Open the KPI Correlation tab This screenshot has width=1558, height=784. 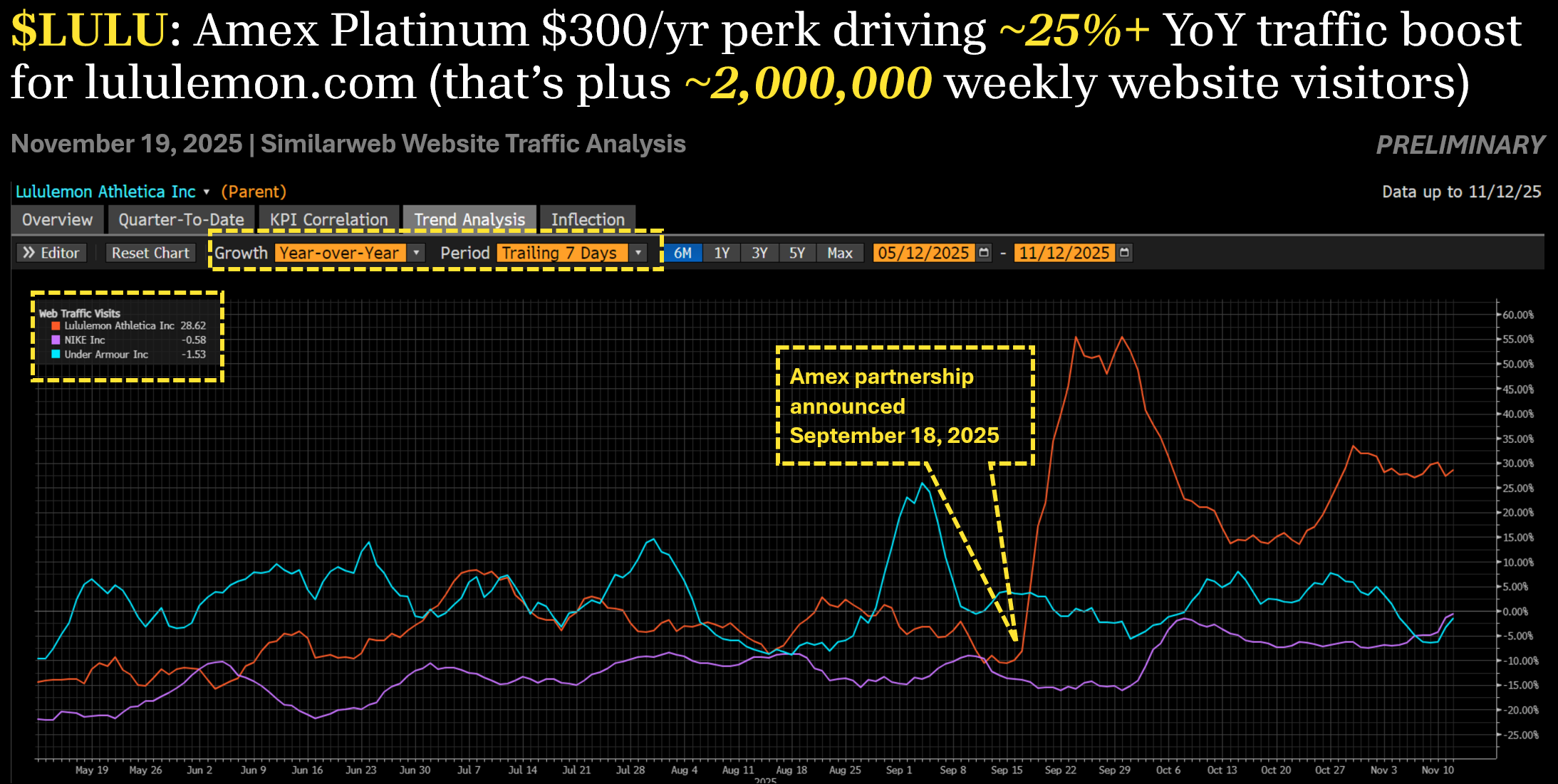[x=328, y=219]
